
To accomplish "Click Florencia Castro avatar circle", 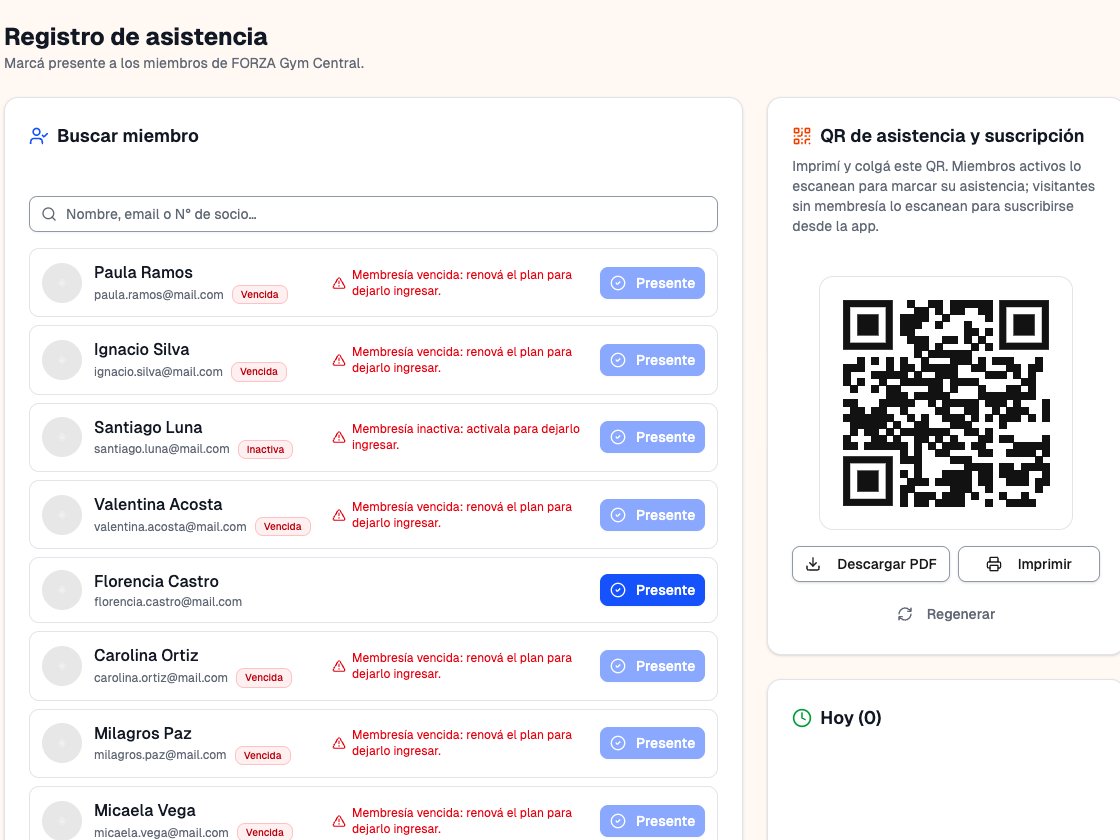I will pyautogui.click(x=62, y=590).
